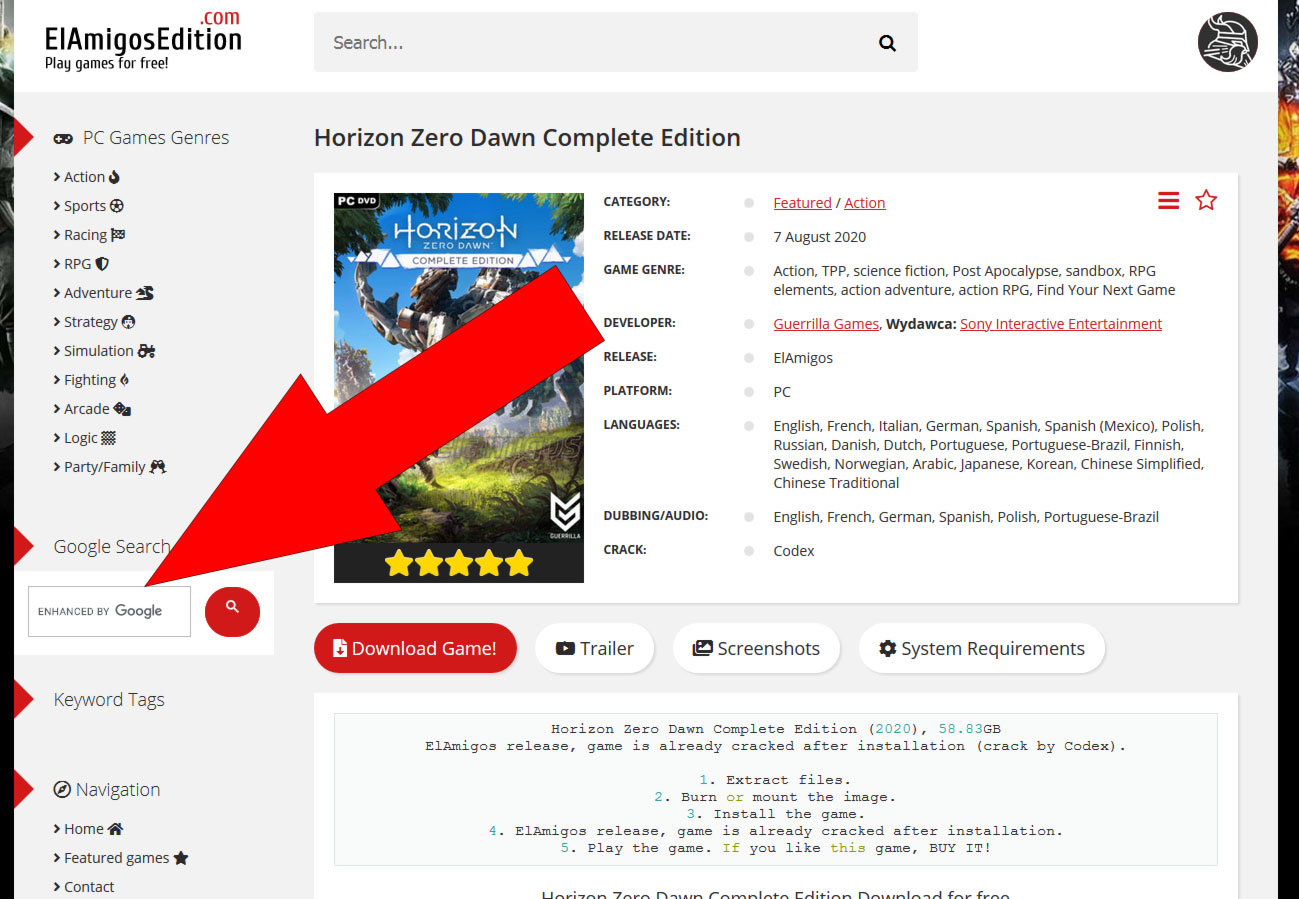Image resolution: width=1299 pixels, height=899 pixels.
Task: Toggle the favorite star icon
Action: click(1206, 201)
